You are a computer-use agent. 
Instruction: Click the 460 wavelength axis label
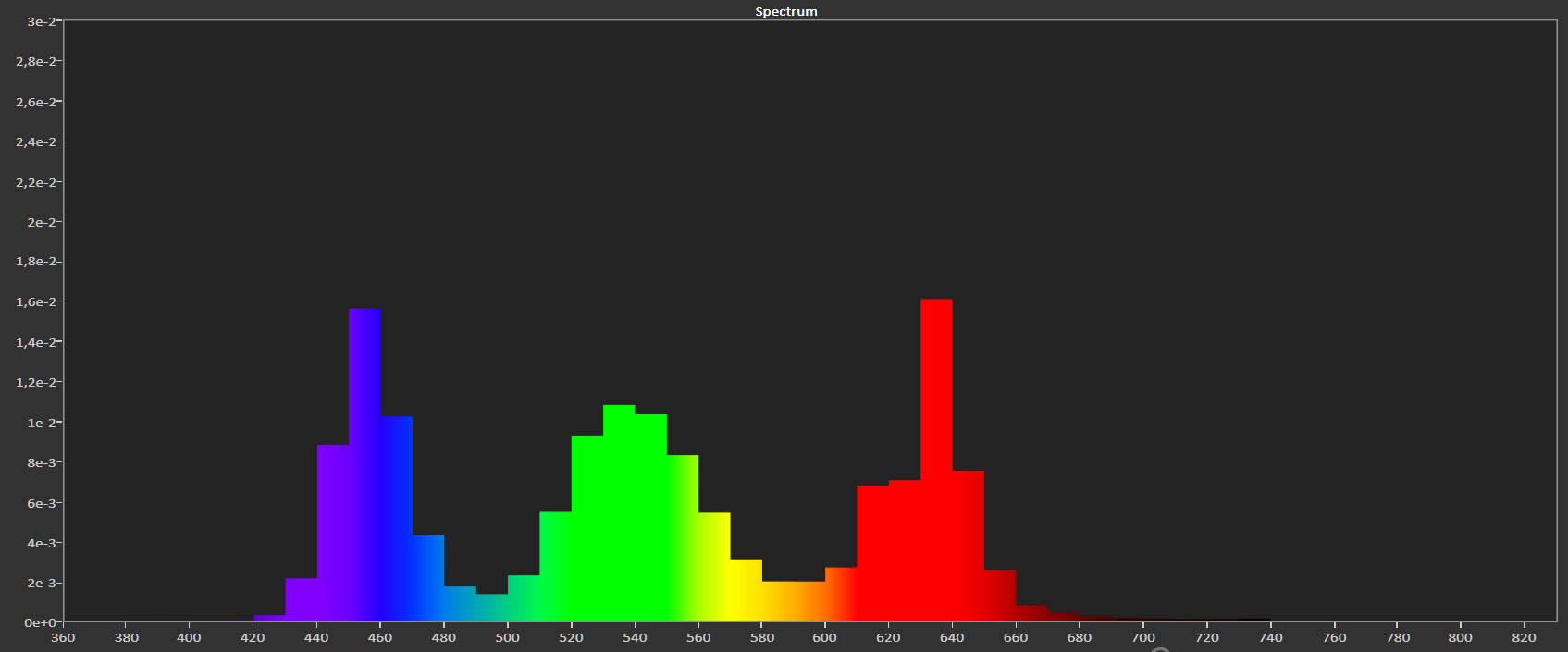380,637
